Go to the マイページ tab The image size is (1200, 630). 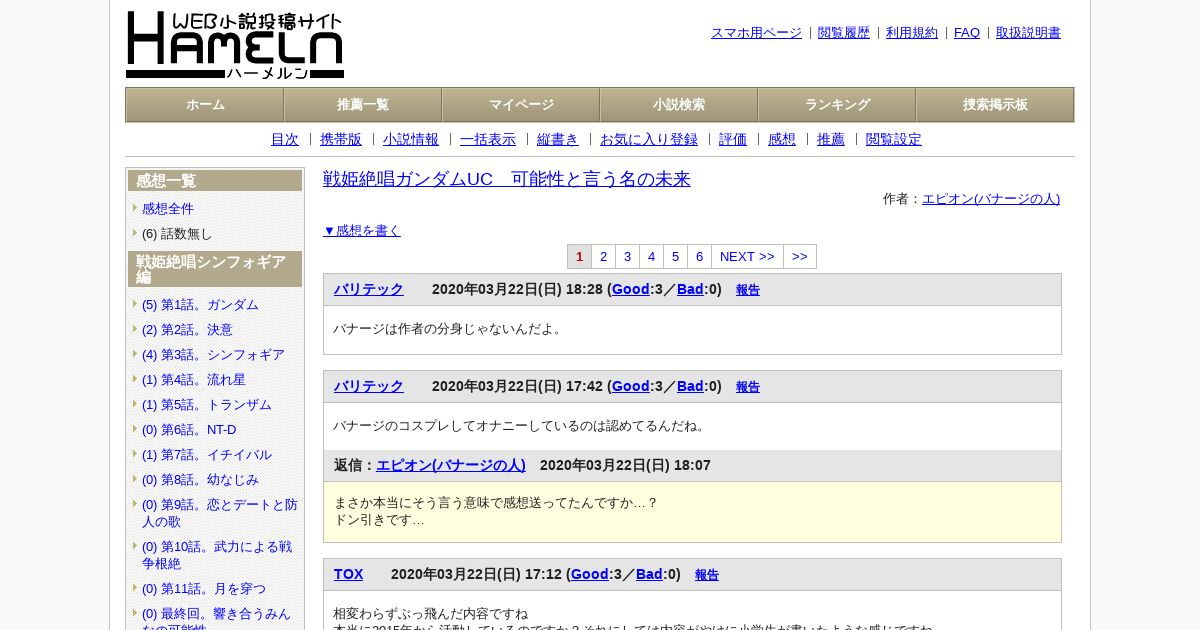tap(521, 105)
